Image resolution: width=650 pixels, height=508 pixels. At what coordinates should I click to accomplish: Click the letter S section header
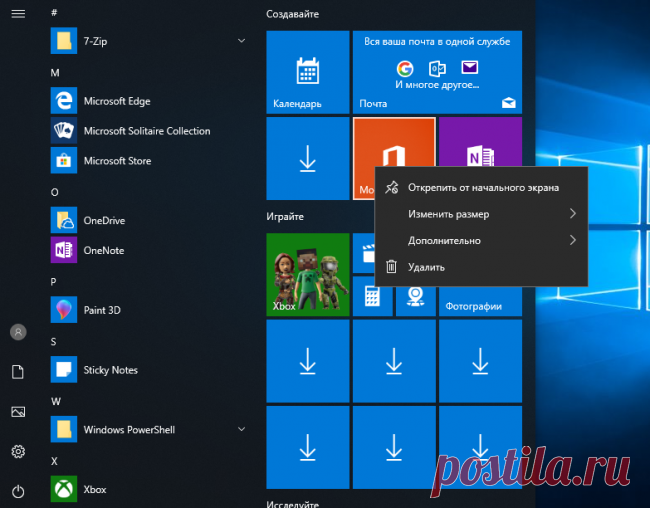coord(53,342)
